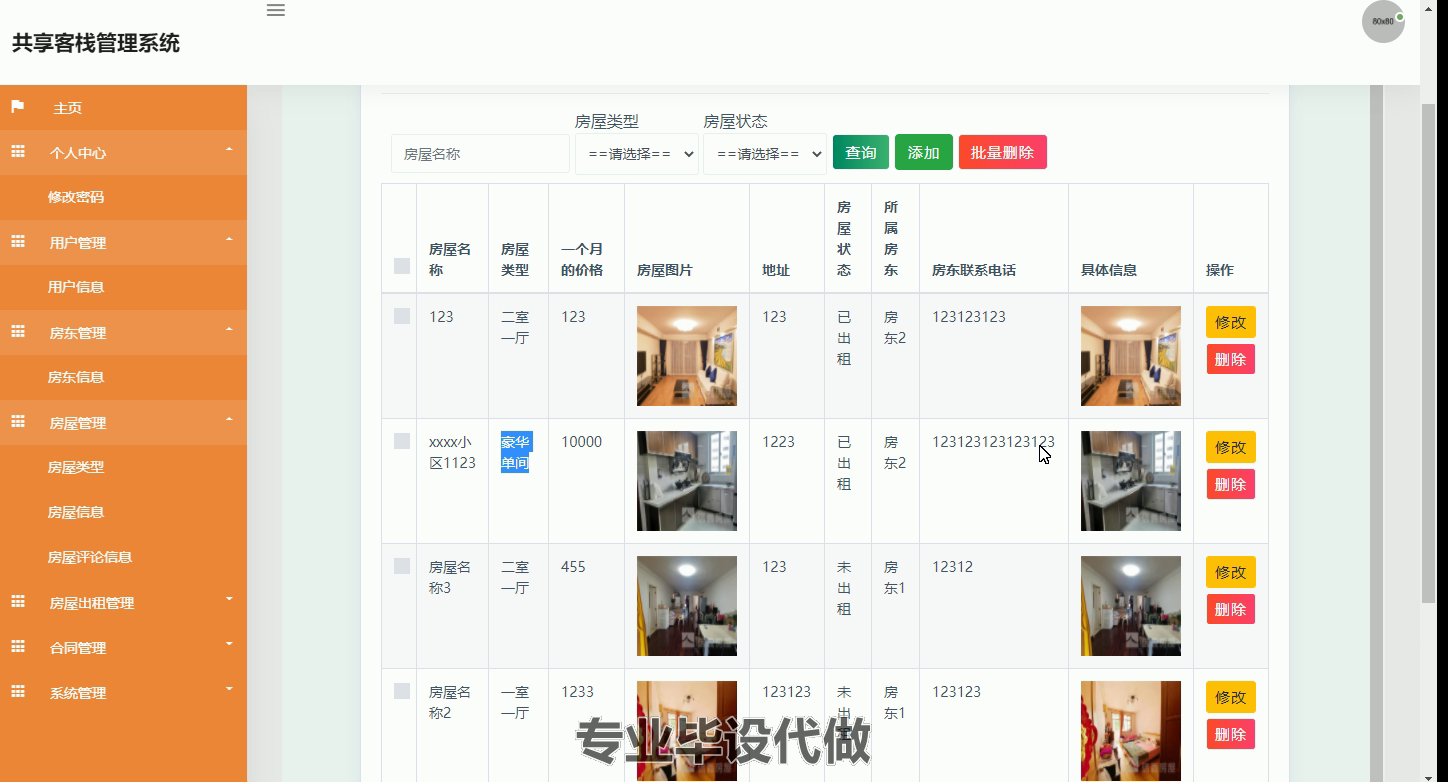
Task: Open 房屋图片 thumbnail in row xxxx小区1123
Action: point(687,481)
